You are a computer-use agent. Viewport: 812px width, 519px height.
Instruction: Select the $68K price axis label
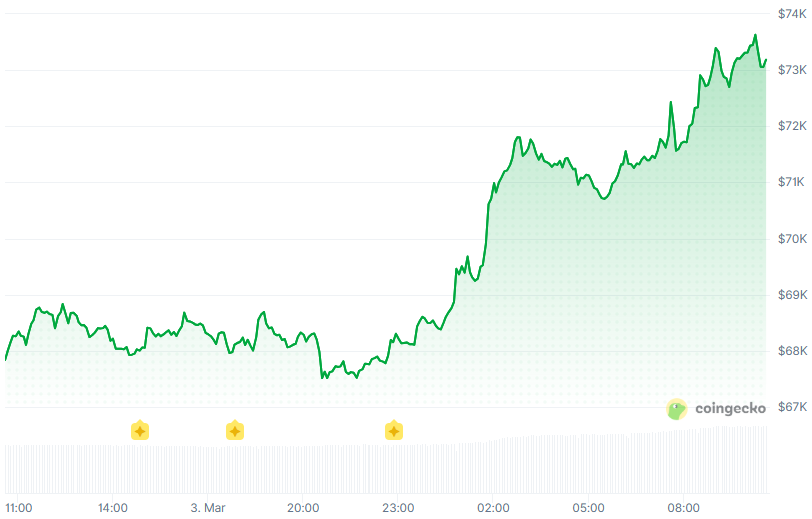coord(792,351)
